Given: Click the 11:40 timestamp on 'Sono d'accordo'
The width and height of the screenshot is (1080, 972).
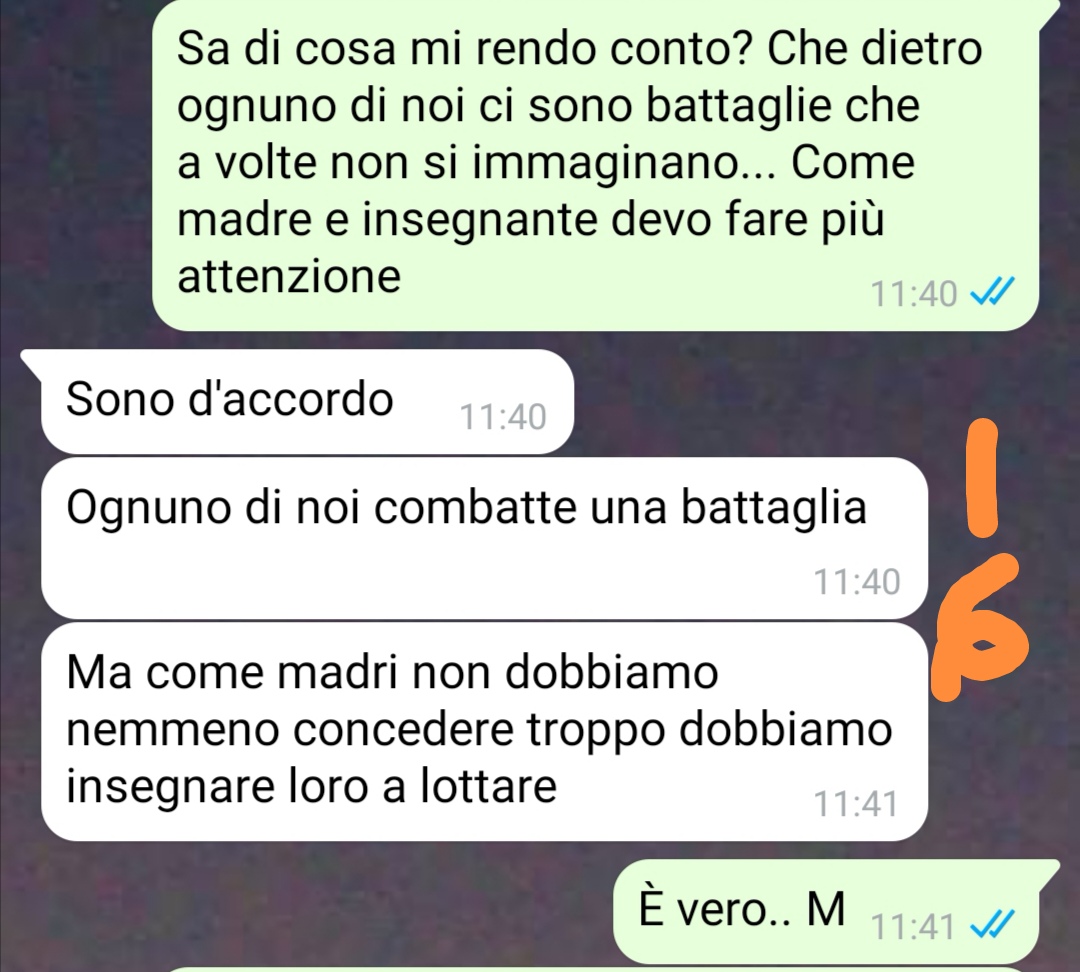Looking at the screenshot, I should (503, 417).
